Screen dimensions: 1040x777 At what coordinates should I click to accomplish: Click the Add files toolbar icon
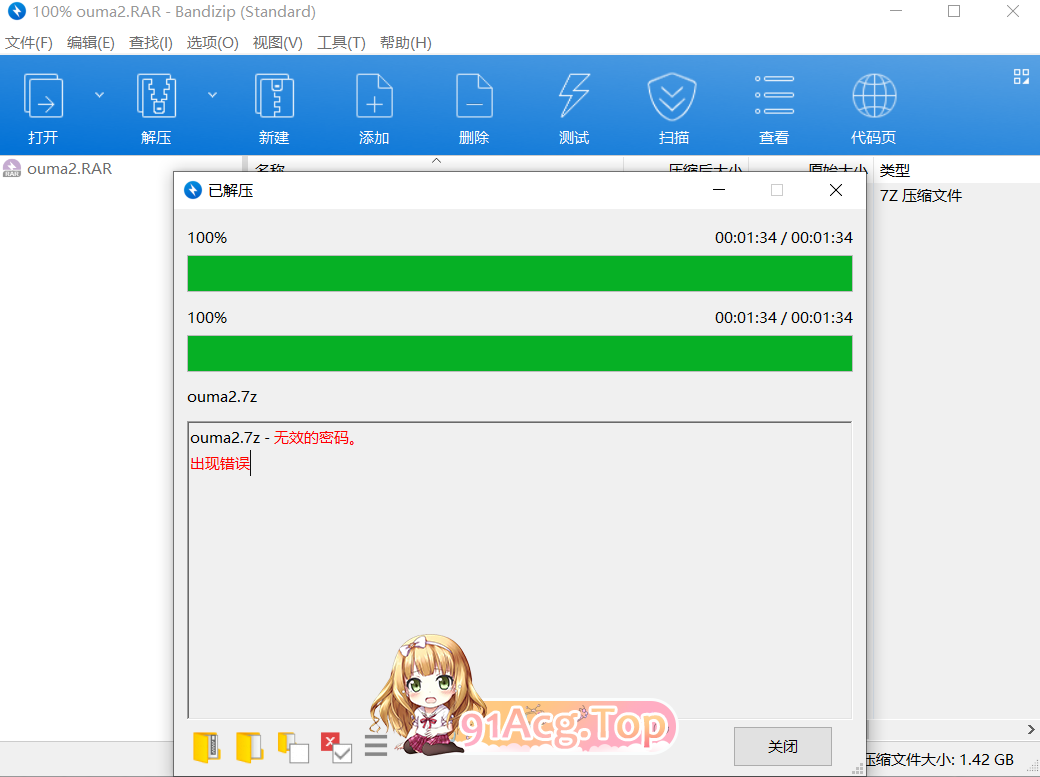374,105
